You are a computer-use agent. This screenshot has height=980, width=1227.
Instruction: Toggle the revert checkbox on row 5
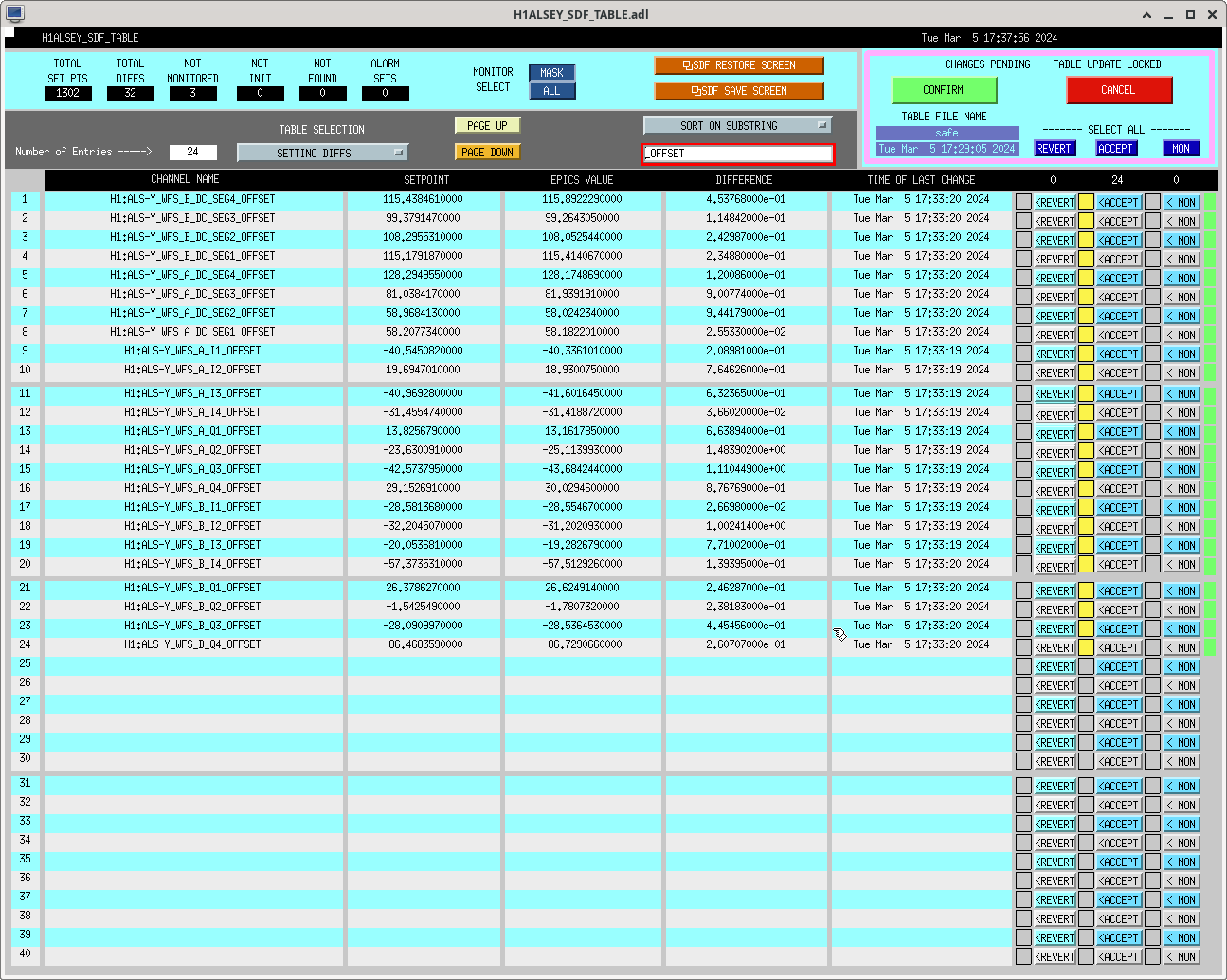[1023, 278]
